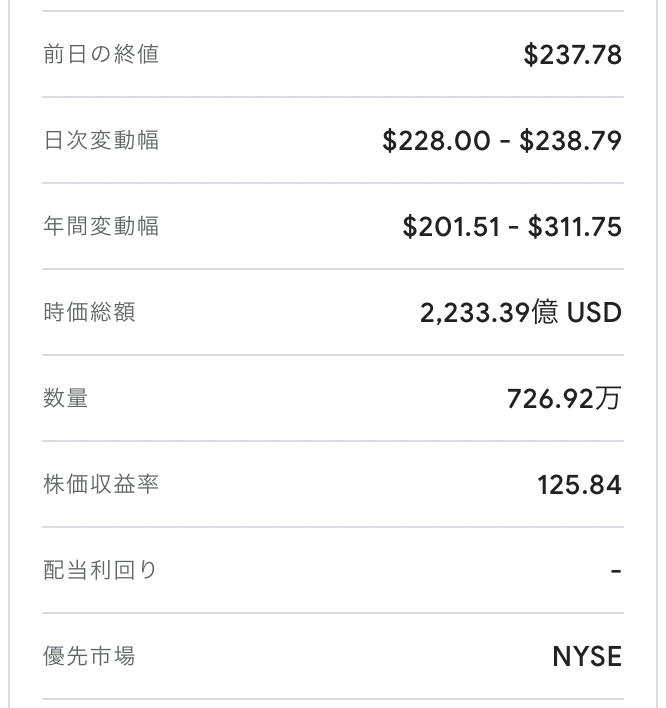Click the 年間変動幅 label
Screen dimensions: 666x708
tap(101, 226)
